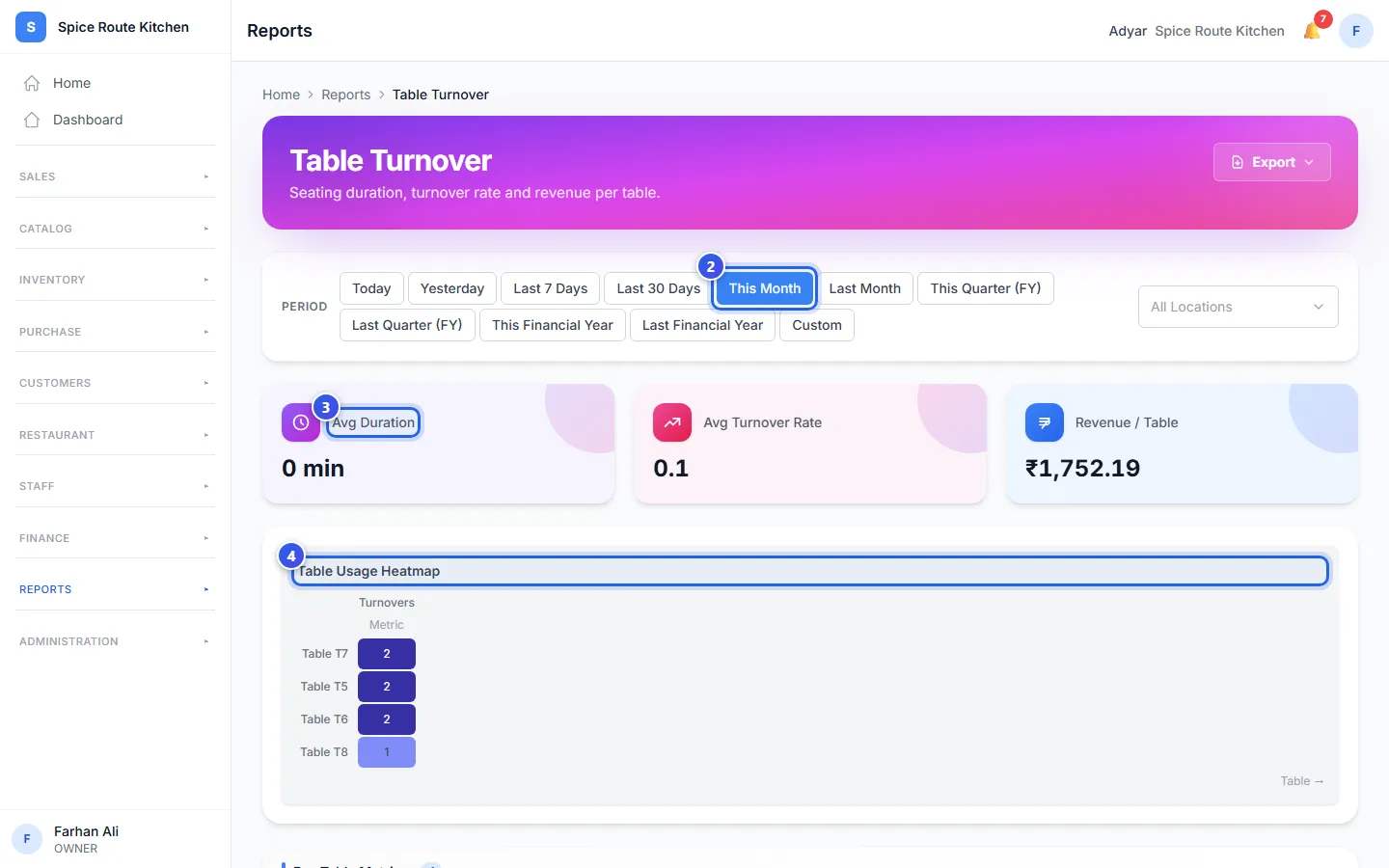Choose This Financial Year period

pyautogui.click(x=553, y=325)
